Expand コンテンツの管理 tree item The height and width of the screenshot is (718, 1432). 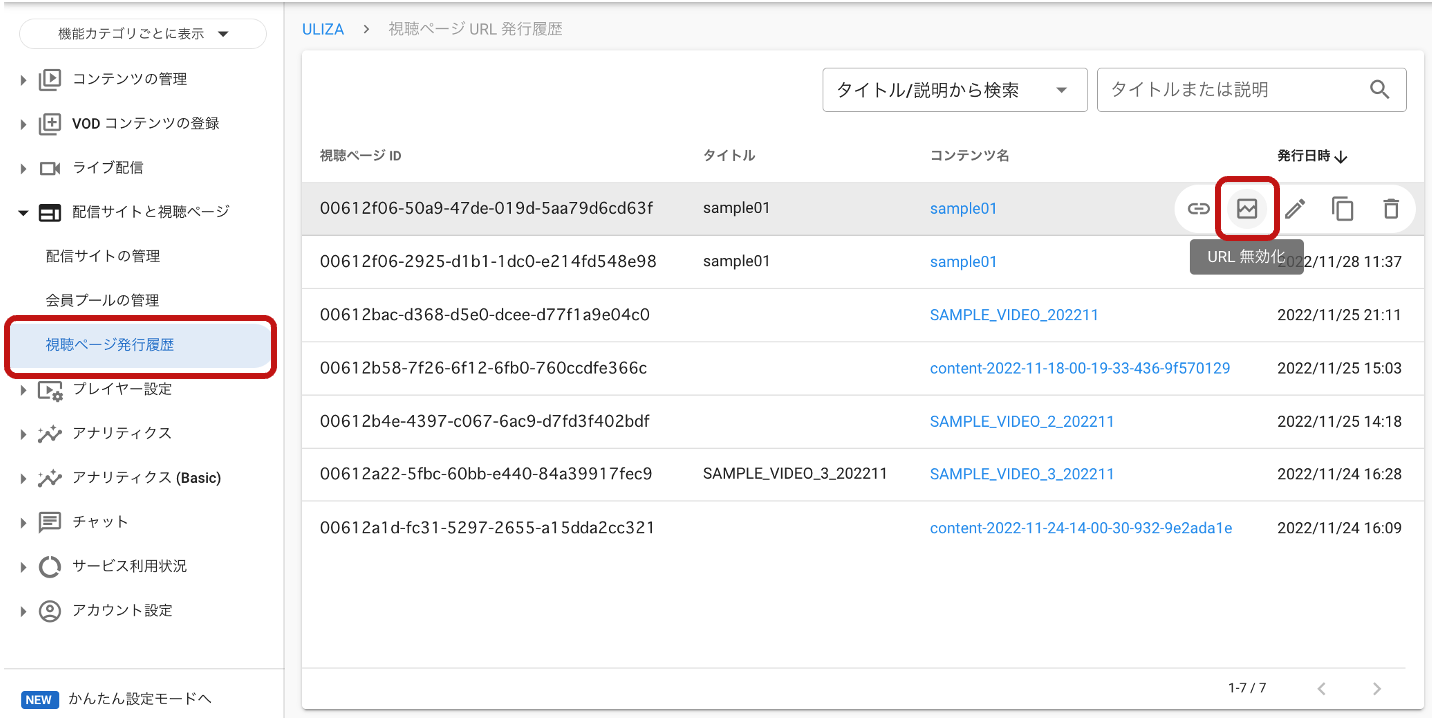tap(24, 80)
